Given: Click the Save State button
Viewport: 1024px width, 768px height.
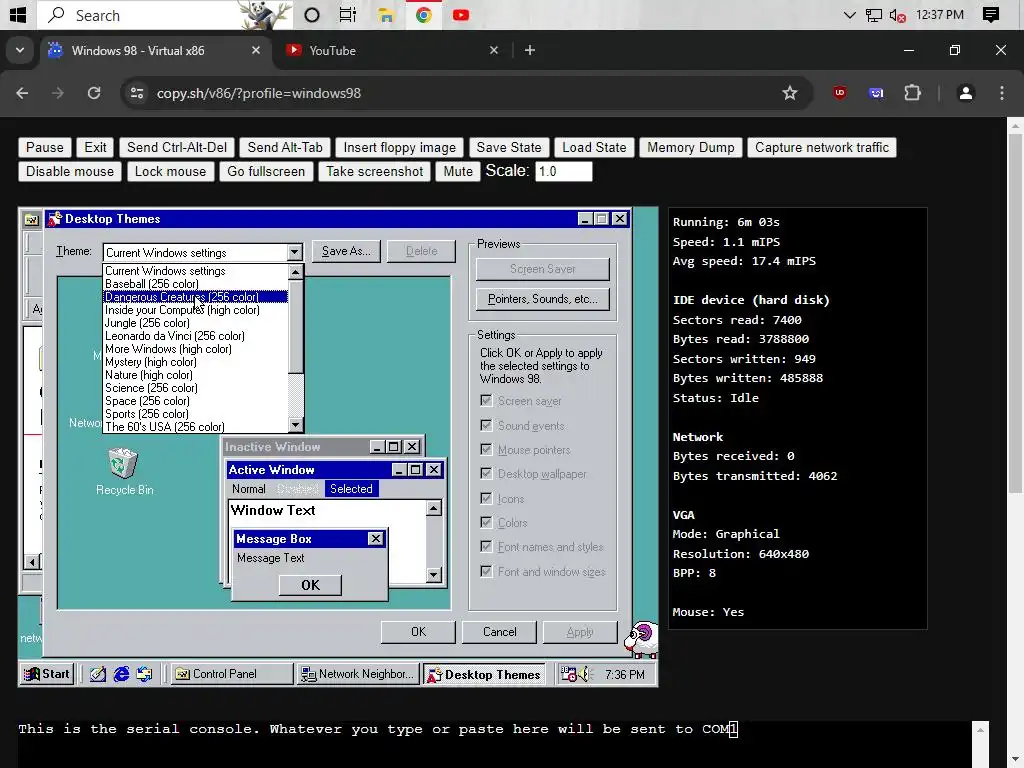Looking at the screenshot, I should pyautogui.click(x=509, y=148).
